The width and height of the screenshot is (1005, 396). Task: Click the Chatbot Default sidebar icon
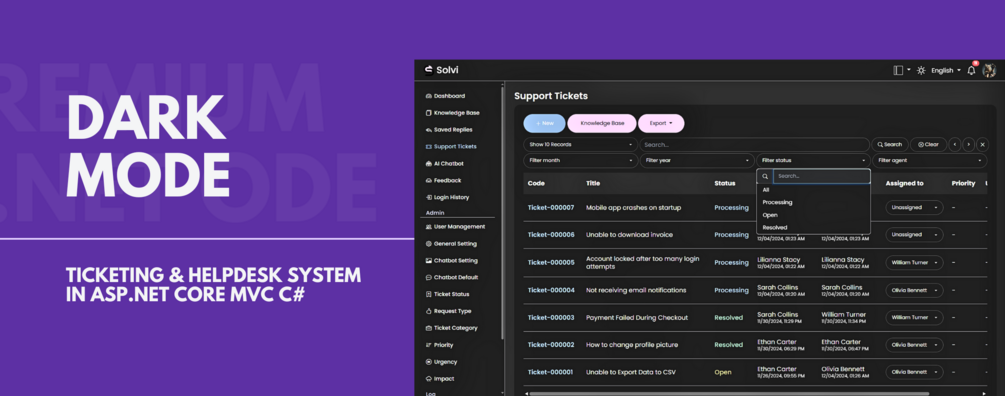[x=429, y=277]
